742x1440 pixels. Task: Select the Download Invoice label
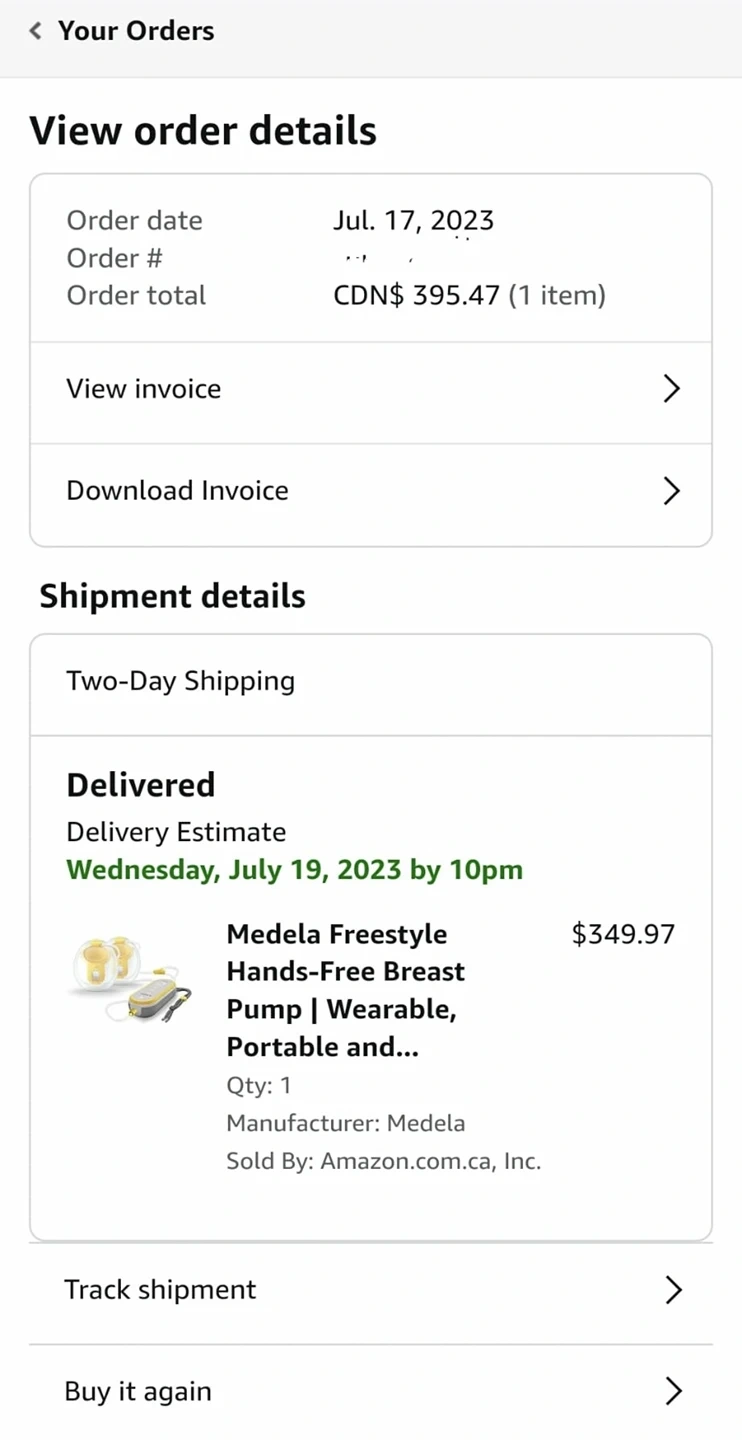click(x=177, y=491)
